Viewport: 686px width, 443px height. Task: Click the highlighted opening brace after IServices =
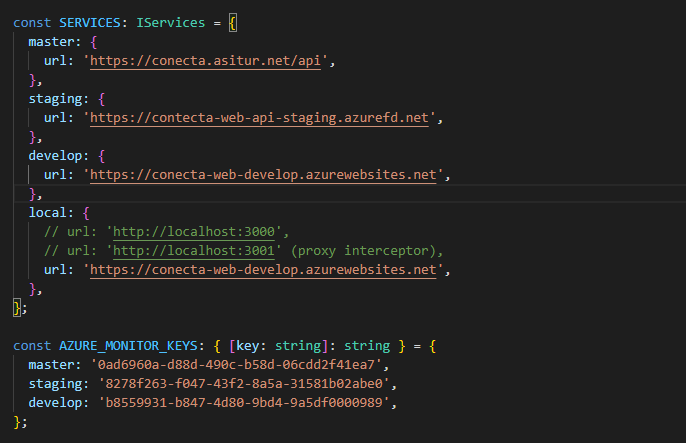pyautogui.click(x=233, y=23)
